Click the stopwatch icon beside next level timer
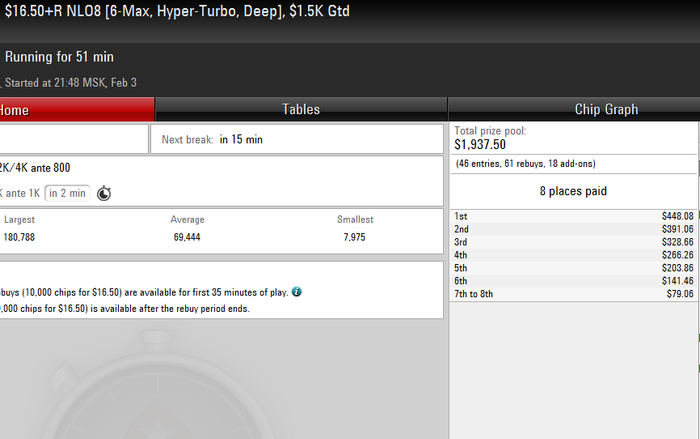This screenshot has height=439, width=700. (x=104, y=193)
